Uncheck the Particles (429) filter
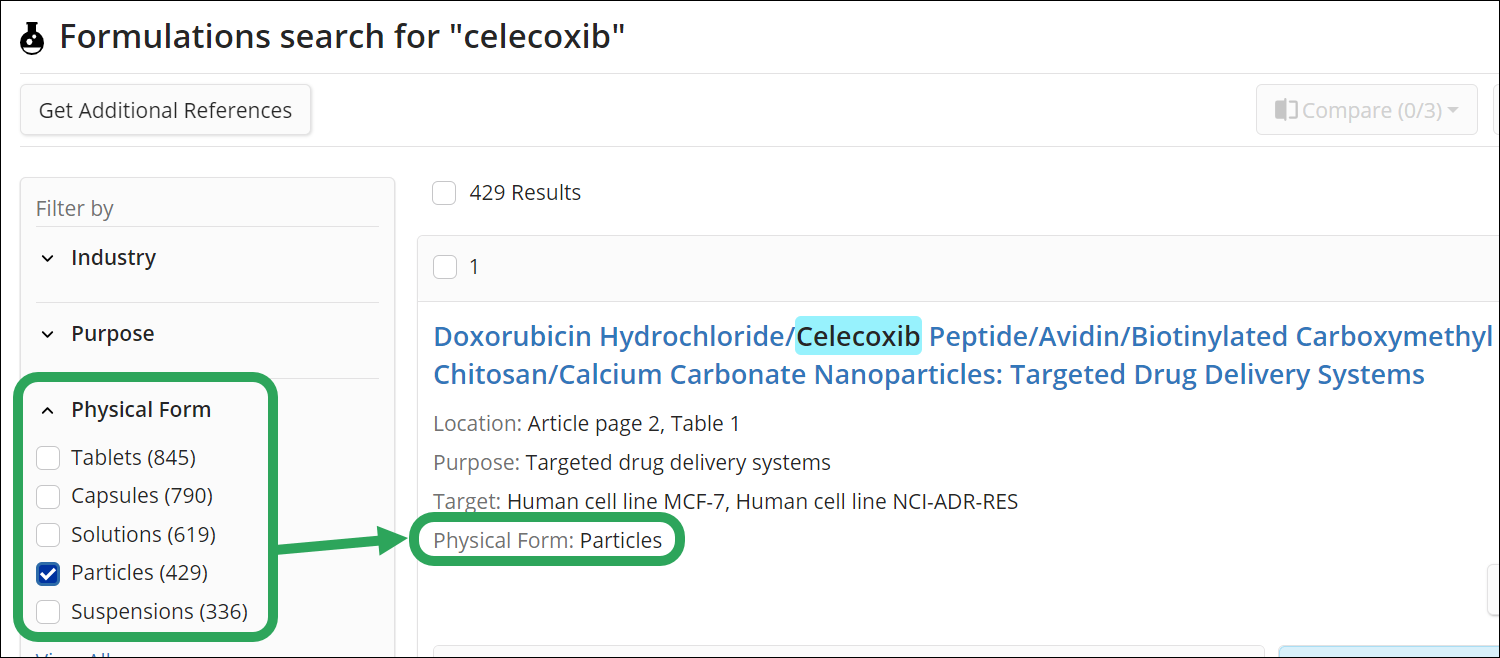 coord(48,573)
